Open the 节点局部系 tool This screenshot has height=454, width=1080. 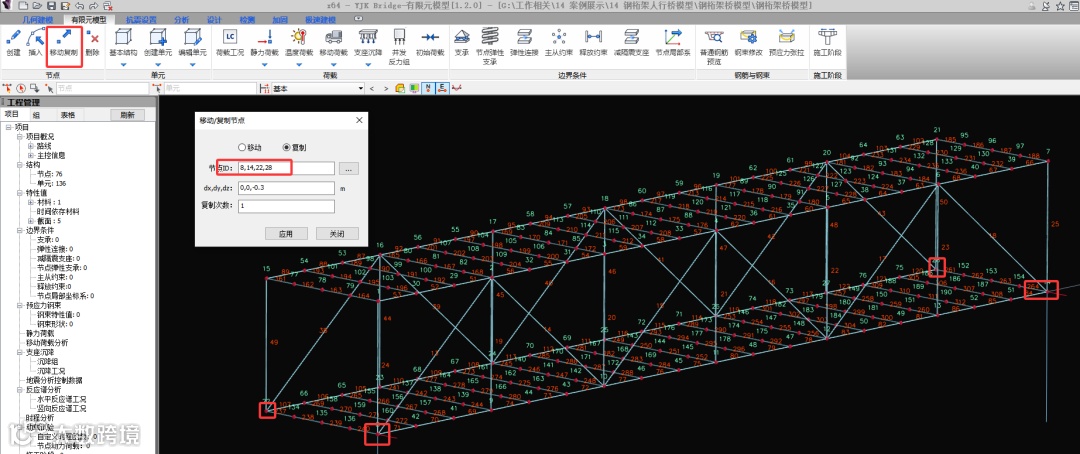pos(672,41)
